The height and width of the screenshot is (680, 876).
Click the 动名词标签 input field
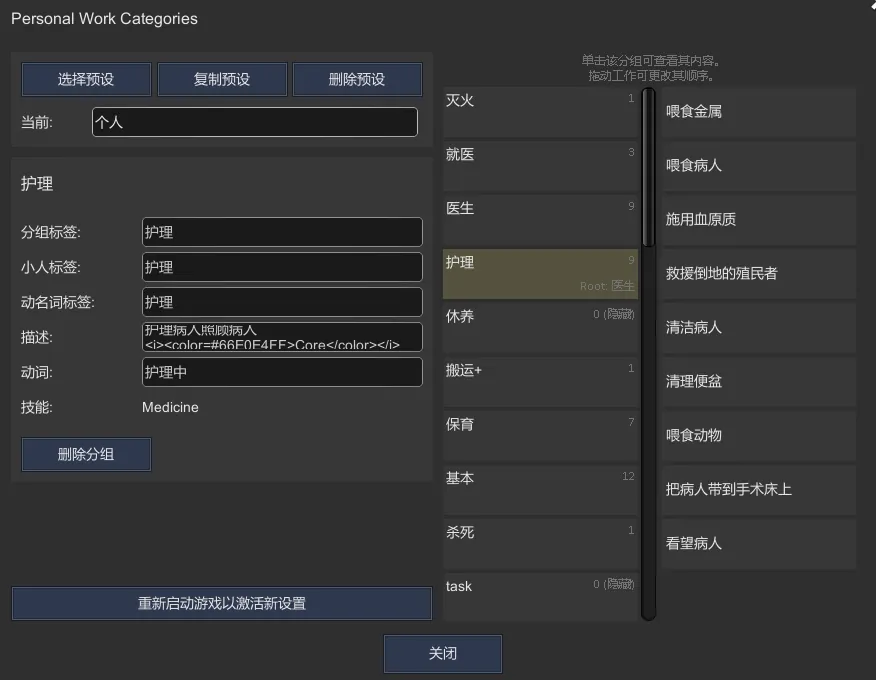282,302
